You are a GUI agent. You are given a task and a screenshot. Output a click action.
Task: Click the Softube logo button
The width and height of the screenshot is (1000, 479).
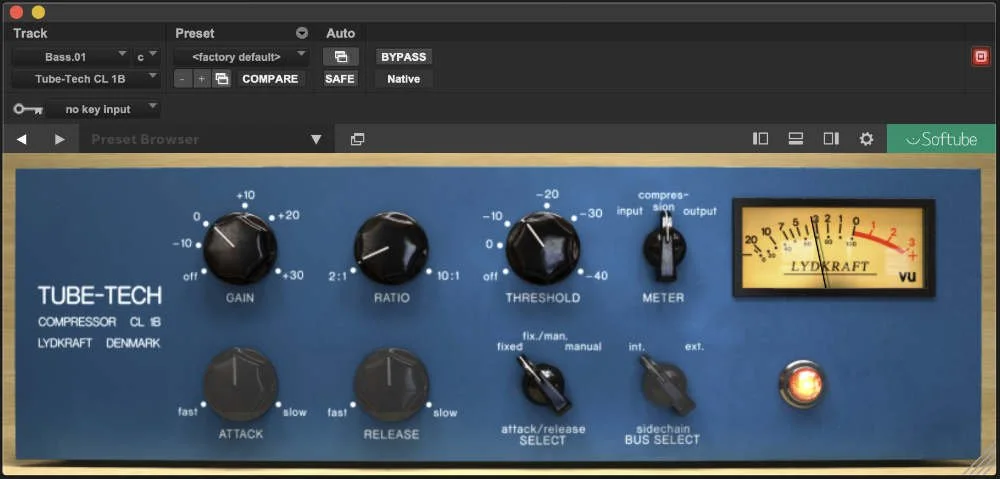(941, 138)
